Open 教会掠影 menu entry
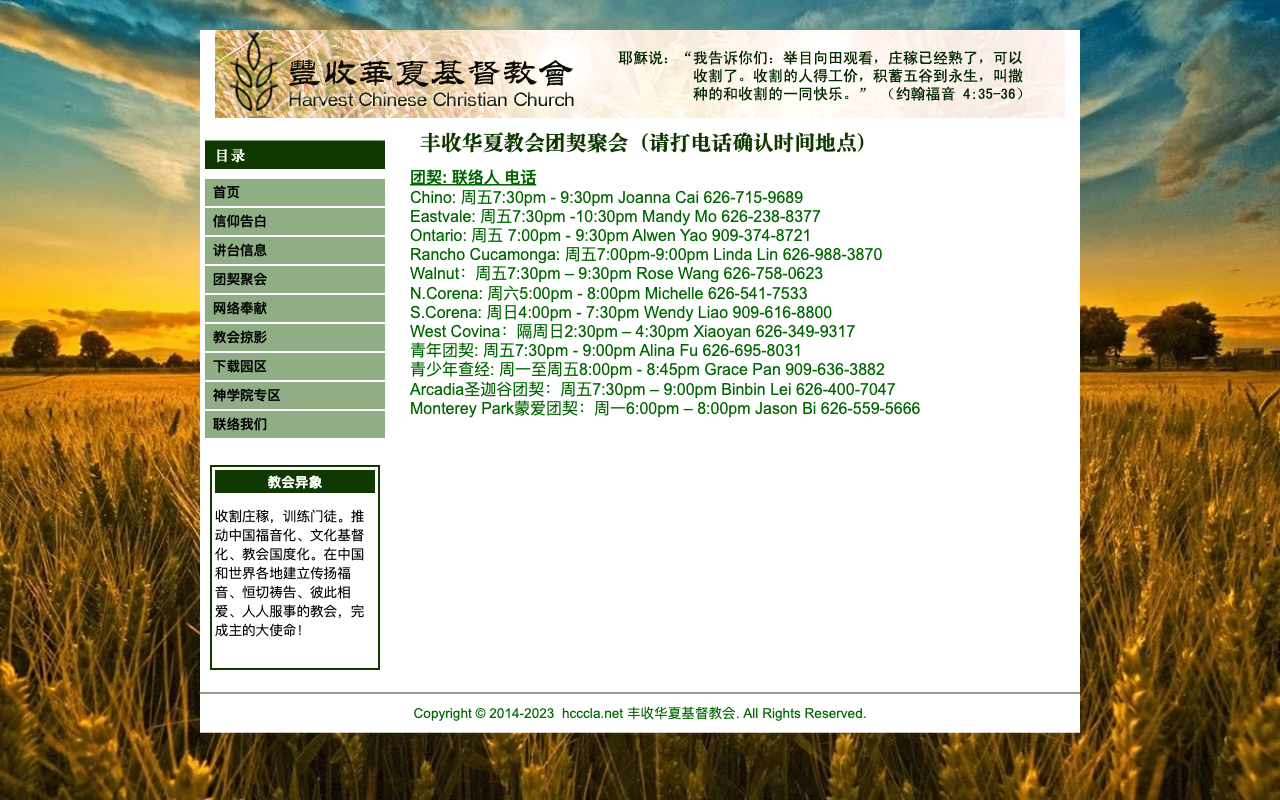 click(x=295, y=337)
